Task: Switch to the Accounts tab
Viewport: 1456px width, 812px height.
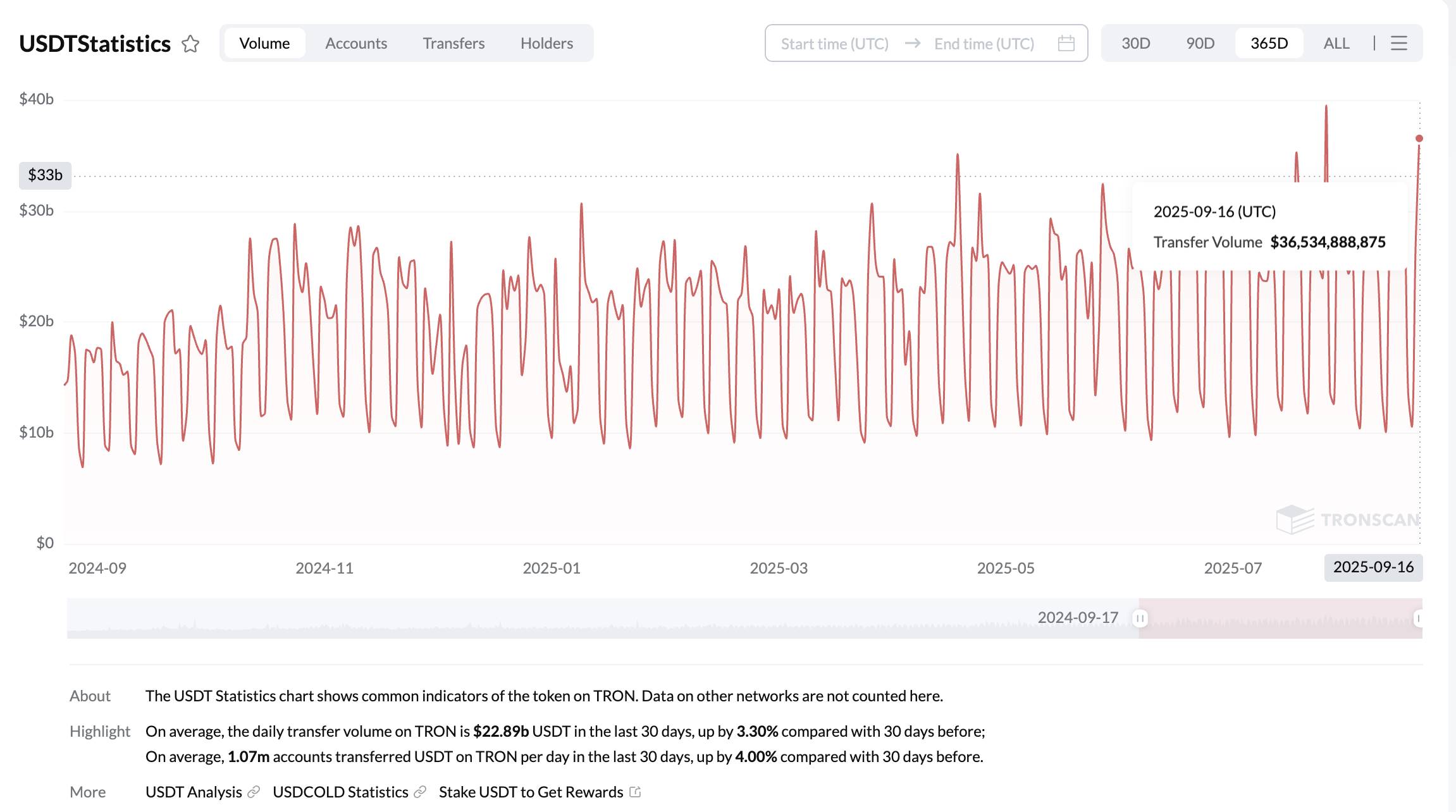Action: pyautogui.click(x=356, y=43)
